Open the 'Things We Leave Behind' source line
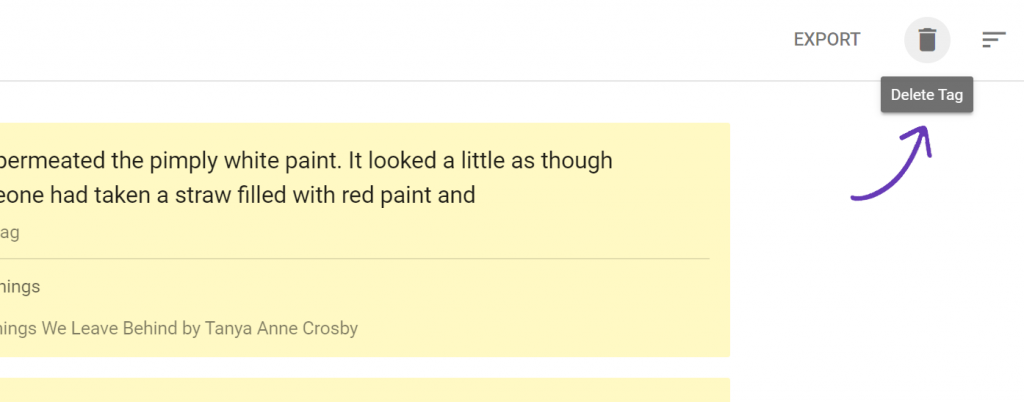This screenshot has width=1024, height=402. point(179,328)
